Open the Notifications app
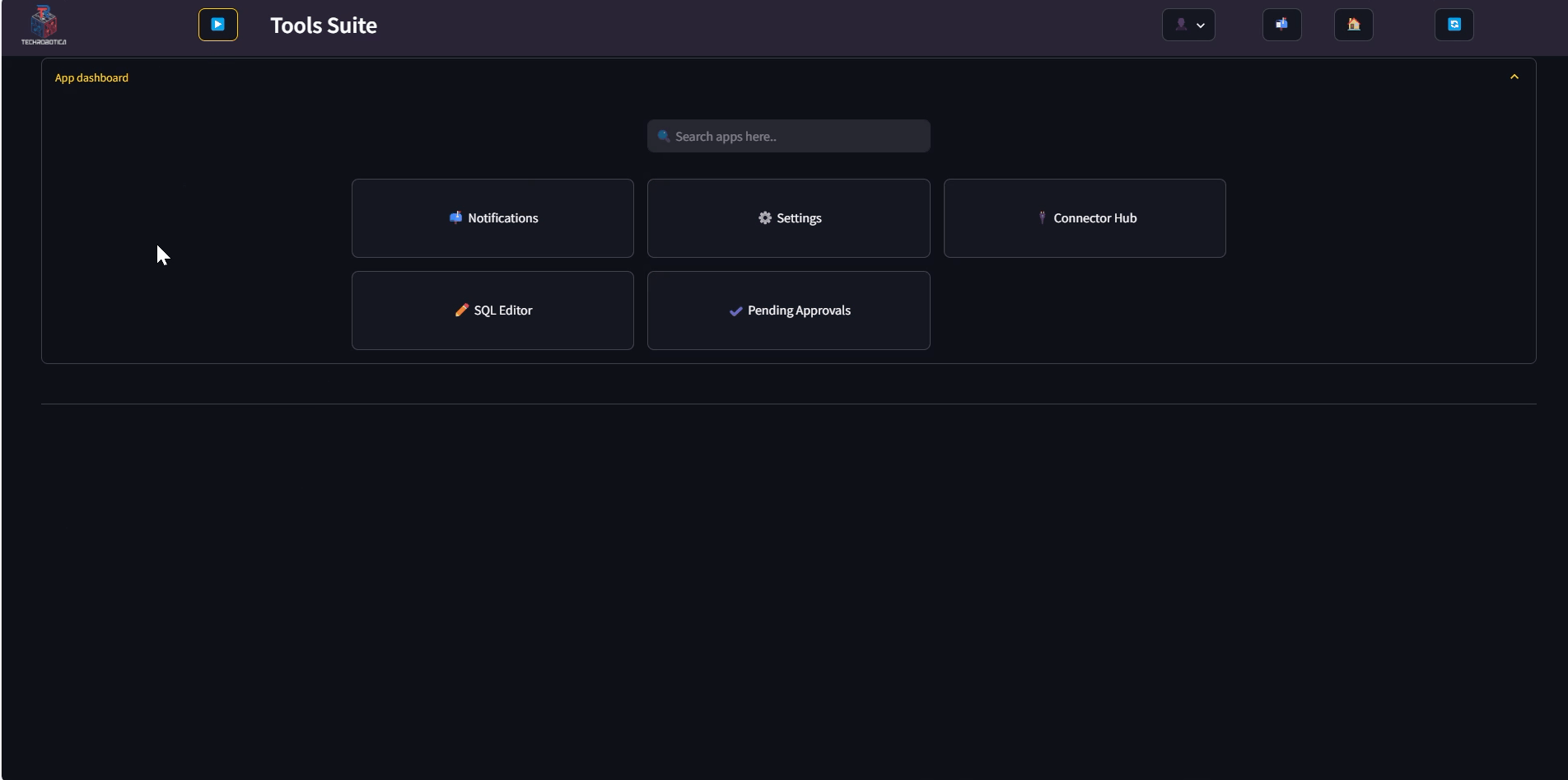Viewport: 1568px width, 780px height. coord(492,218)
